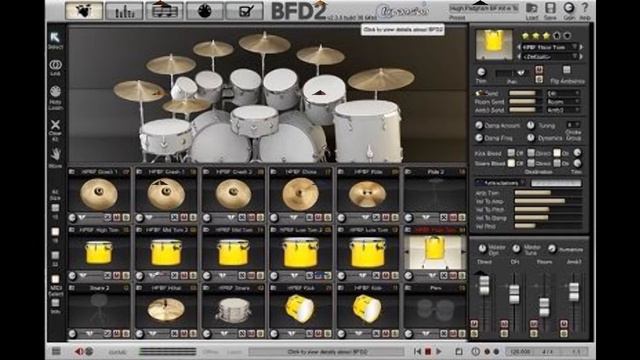Click the Damp Amount knob
640x360 pixels.
479,125
